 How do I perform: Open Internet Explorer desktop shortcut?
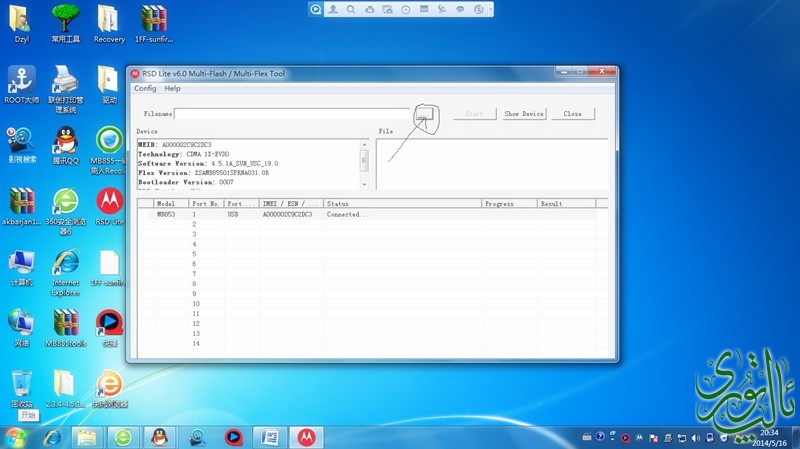[x=65, y=272]
